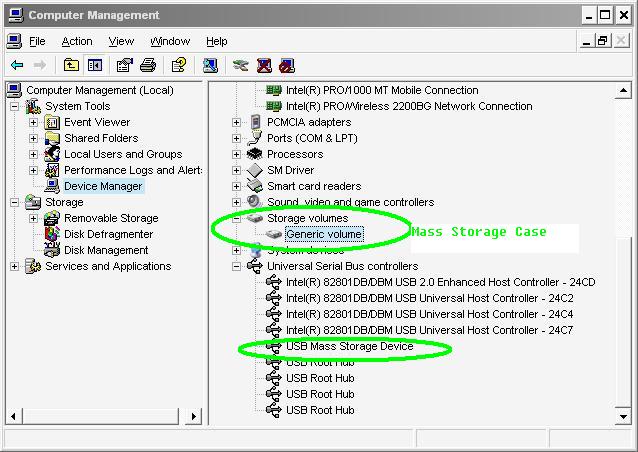Screen dimensions: 638x452
Task: Click the Generic volume drive icon
Action: coord(274,234)
